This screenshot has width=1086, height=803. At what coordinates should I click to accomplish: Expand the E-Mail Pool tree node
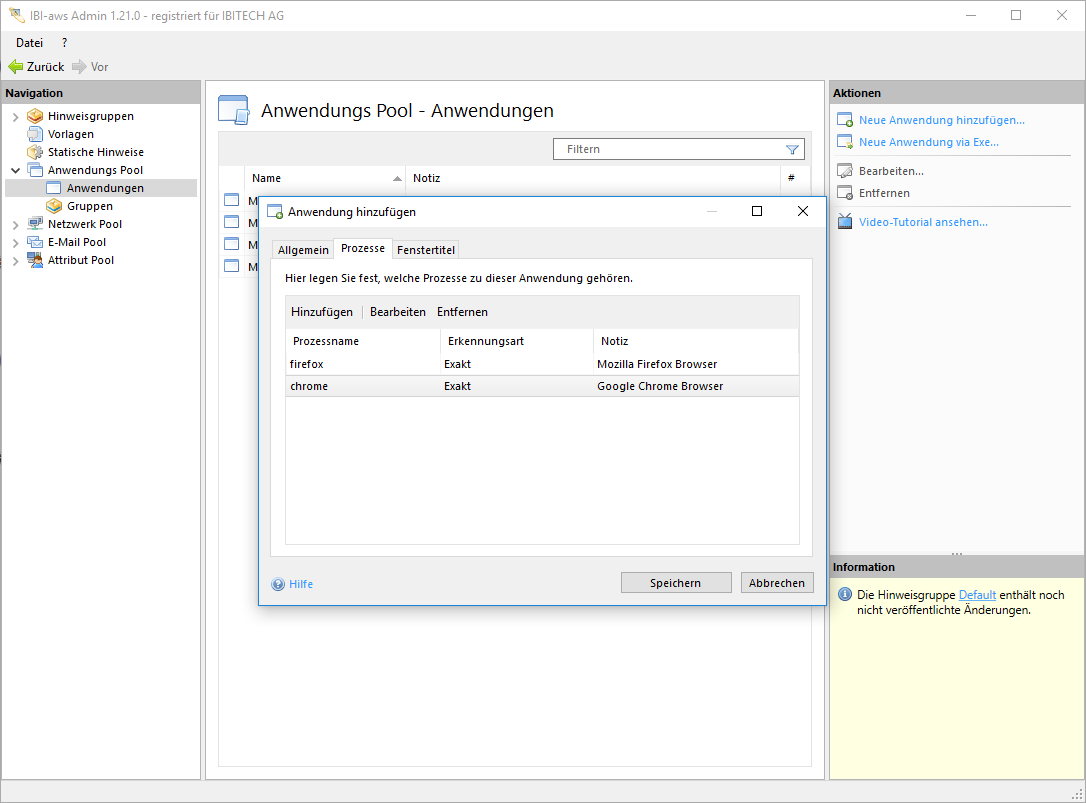click(15, 243)
